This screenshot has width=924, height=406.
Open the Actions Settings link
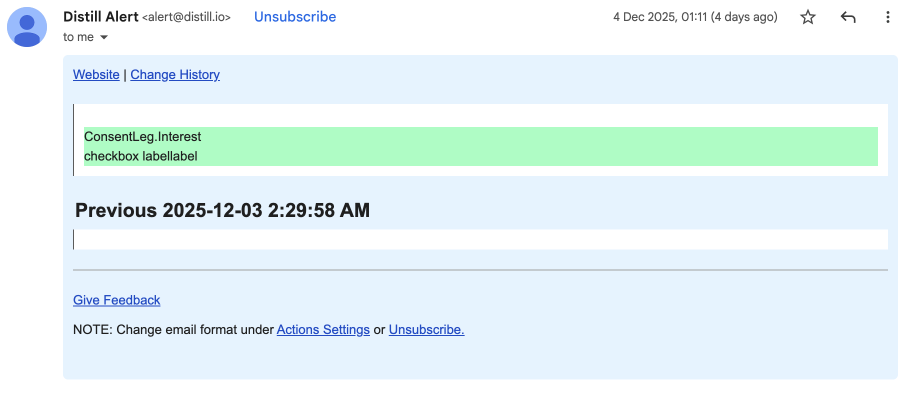point(323,330)
